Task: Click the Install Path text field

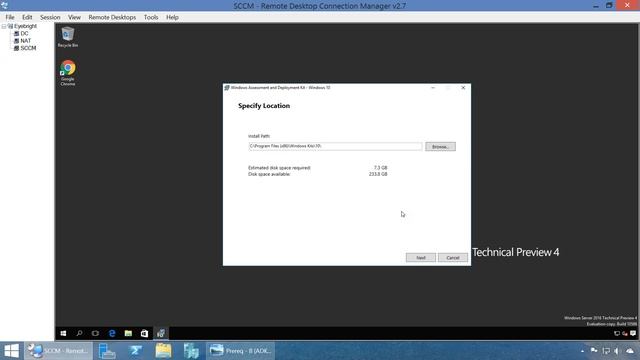Action: click(x=335, y=146)
